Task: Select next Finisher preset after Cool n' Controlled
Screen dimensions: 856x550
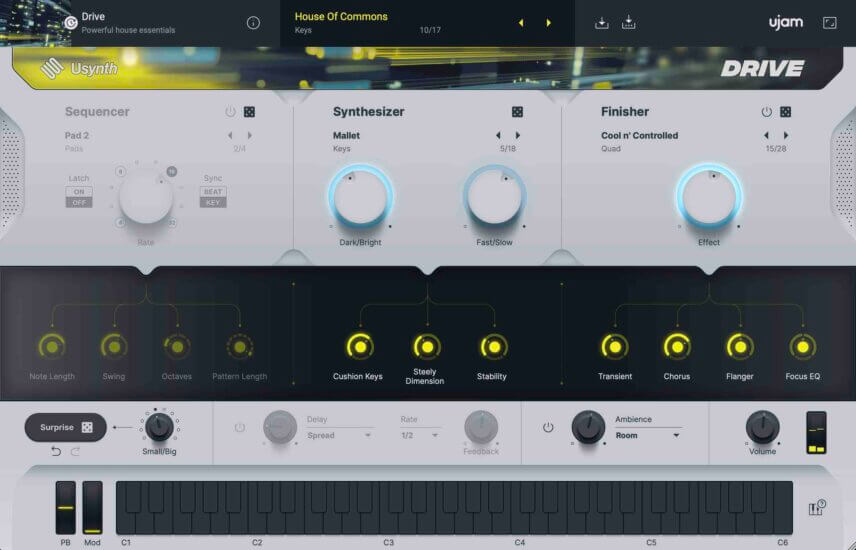Action: [x=786, y=135]
